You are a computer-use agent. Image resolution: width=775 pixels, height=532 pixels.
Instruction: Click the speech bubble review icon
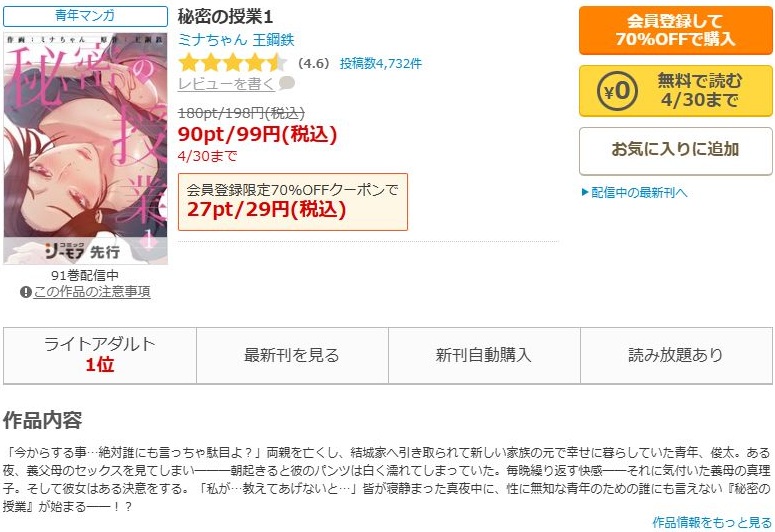[287, 83]
